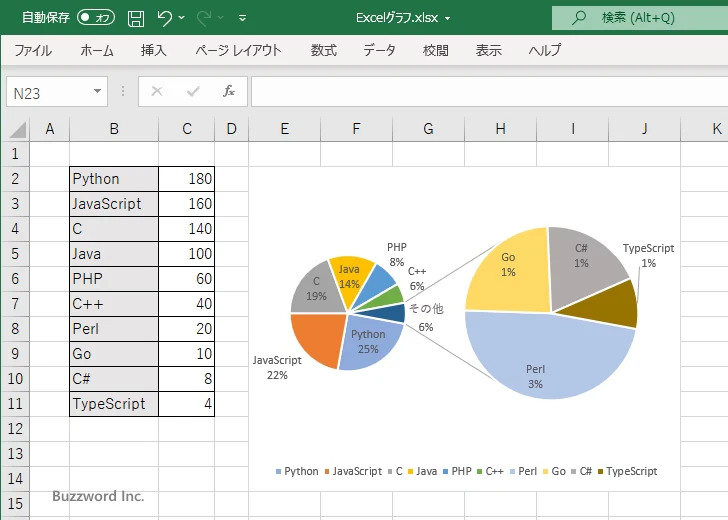Click the Python legend color marker
Viewport: 728px width, 520px height.
[279, 472]
